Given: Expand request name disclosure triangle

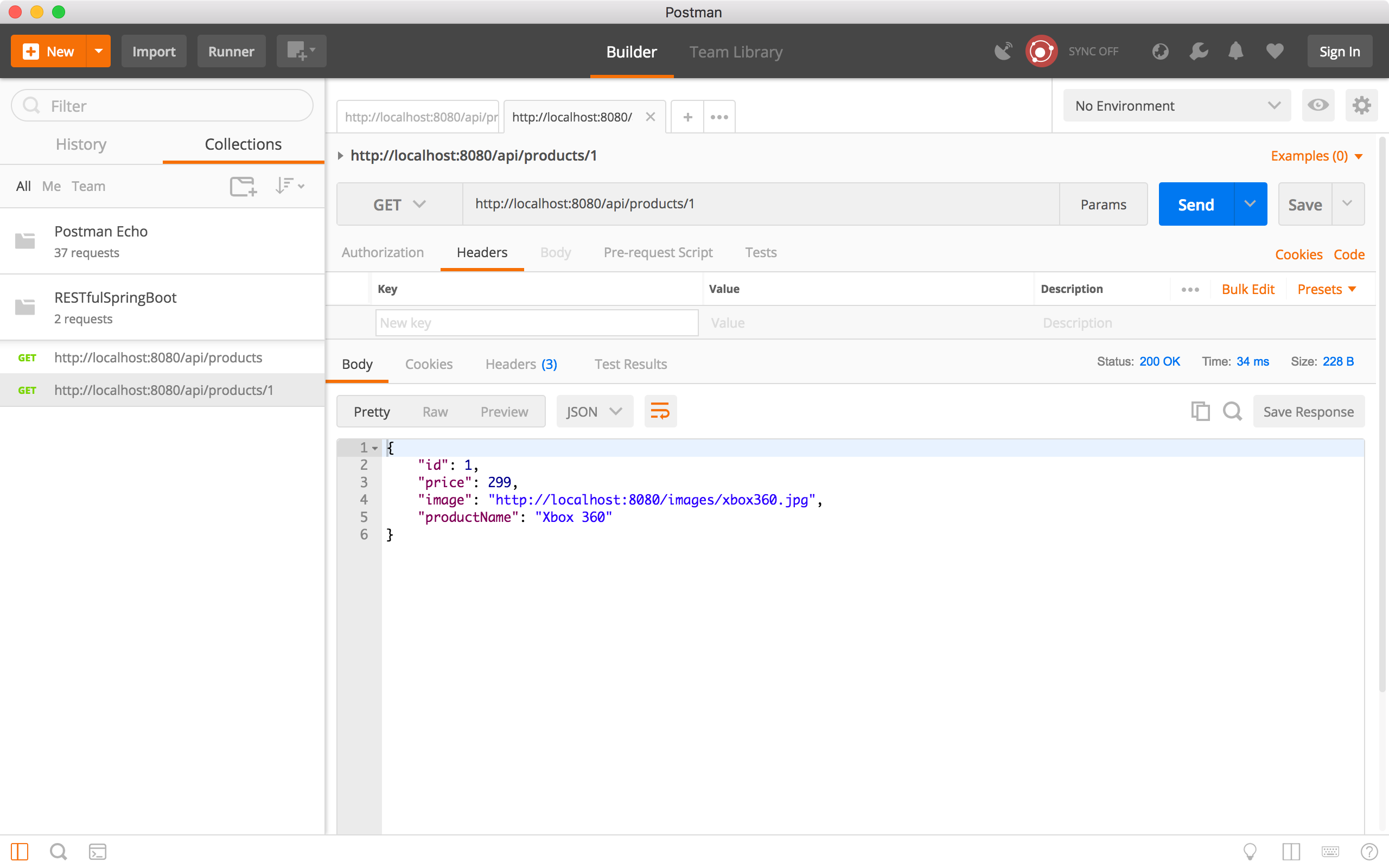Looking at the screenshot, I should [x=340, y=156].
